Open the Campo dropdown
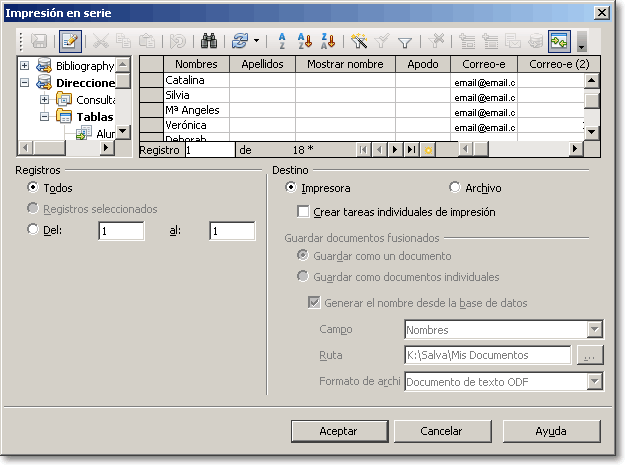Image resolution: width=625 pixels, height=465 pixels. (x=594, y=330)
